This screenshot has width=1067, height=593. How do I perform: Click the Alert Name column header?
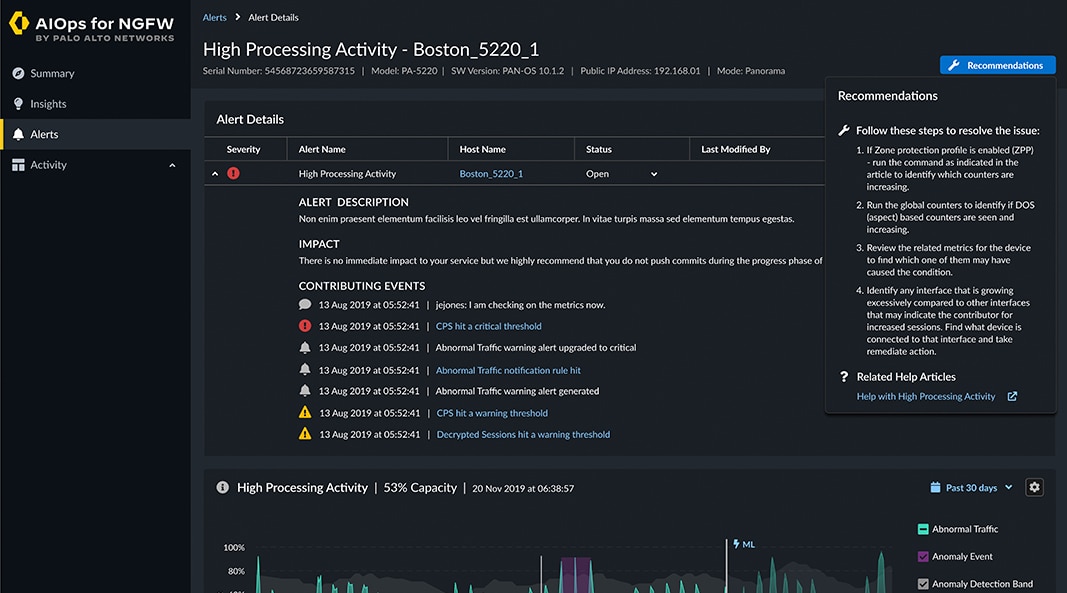[x=322, y=149]
